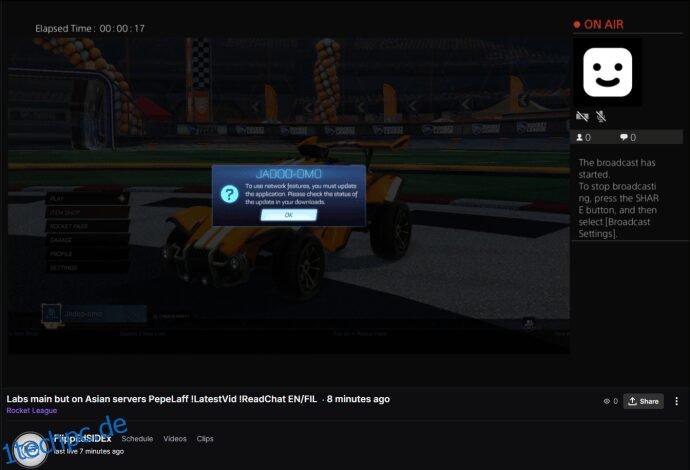Click the 'last live 7 minutes ago' text
The height and width of the screenshot is (470, 690).
tap(88, 452)
